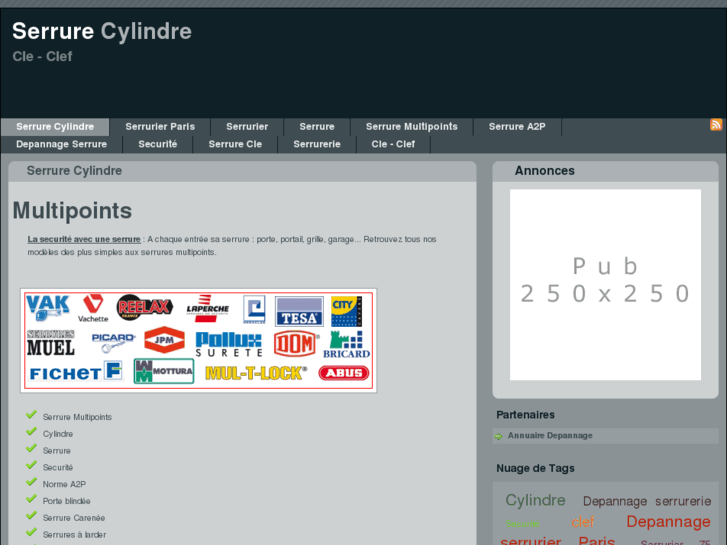The height and width of the screenshot is (545, 727).
Task: Click the City brand logo
Action: coord(346,311)
